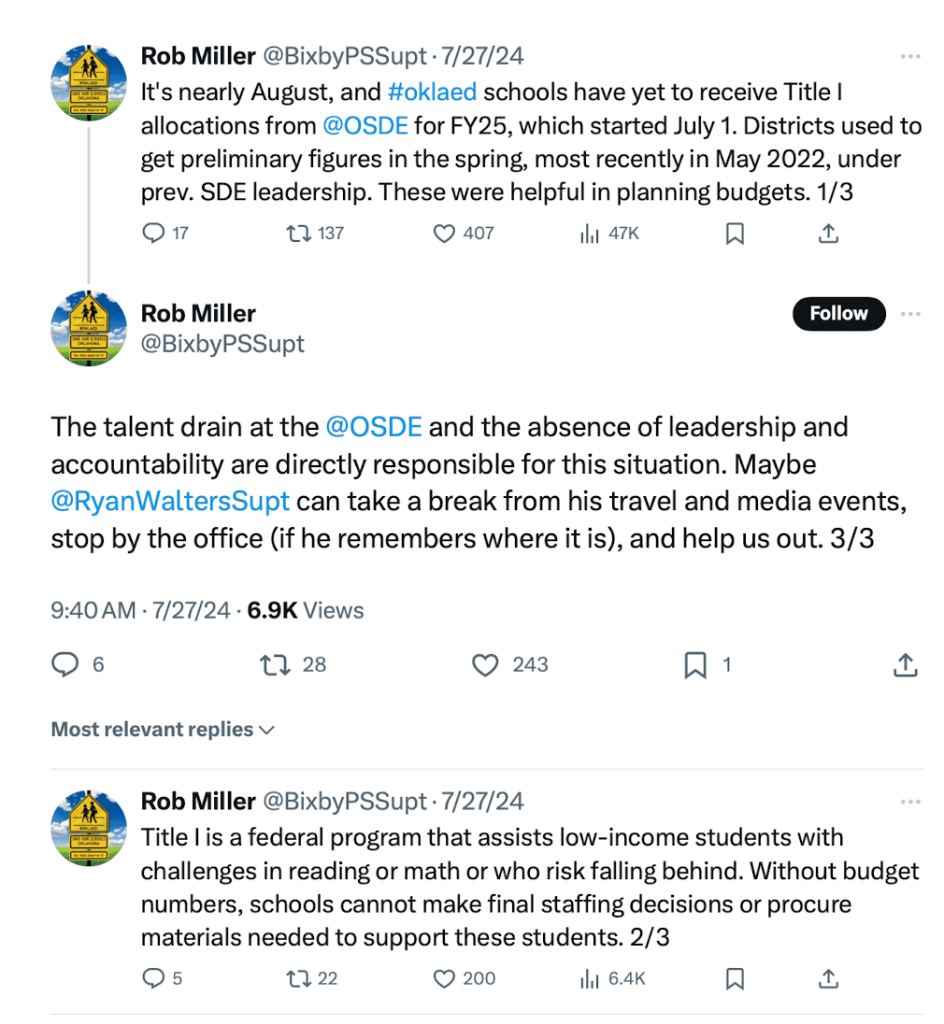944x1024 pixels.
Task: Share the first tweet using the share icon
Action: point(828,233)
